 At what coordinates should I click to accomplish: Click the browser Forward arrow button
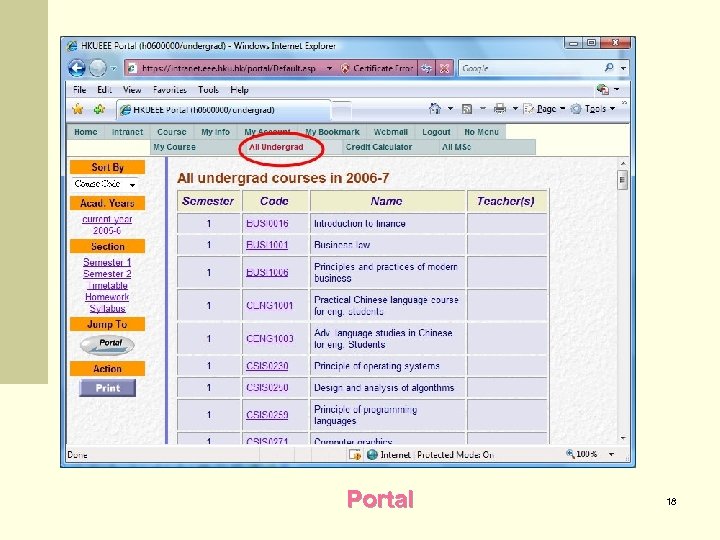(x=98, y=68)
